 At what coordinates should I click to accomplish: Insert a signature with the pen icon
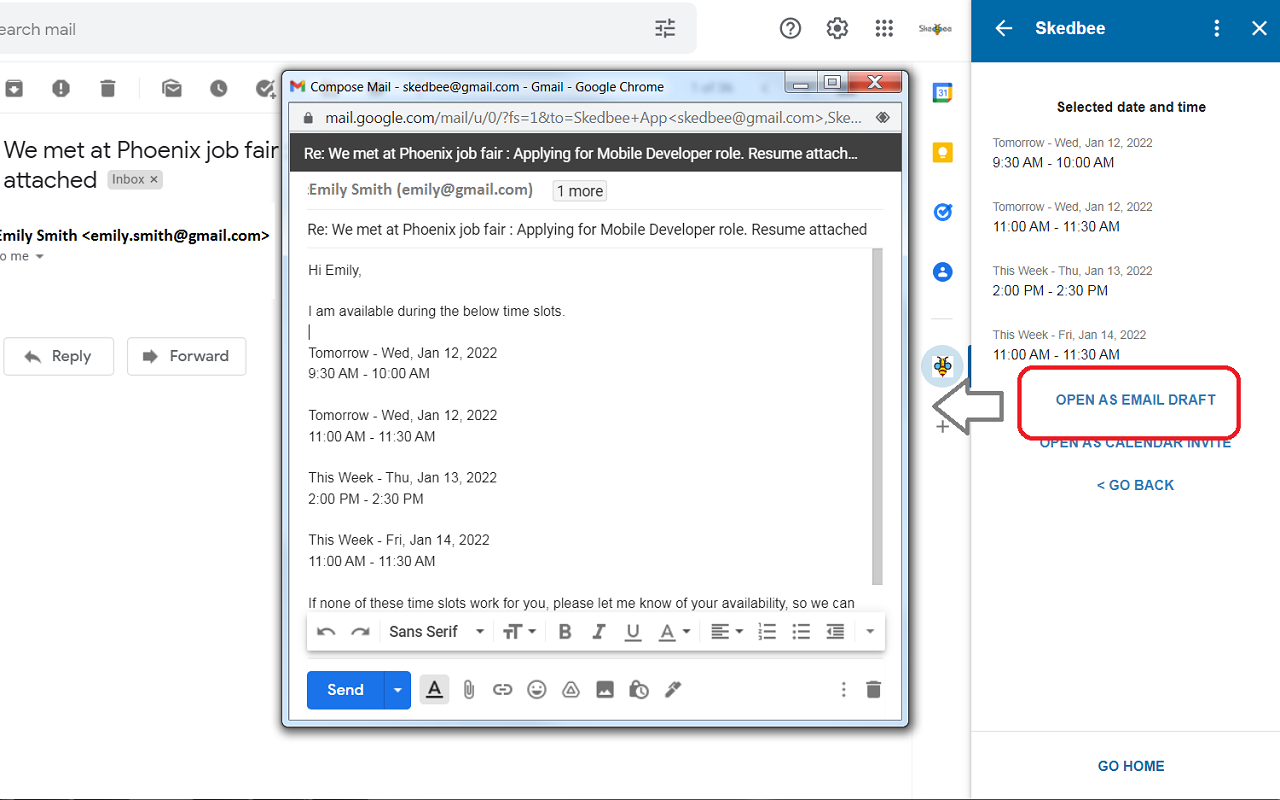(x=673, y=690)
